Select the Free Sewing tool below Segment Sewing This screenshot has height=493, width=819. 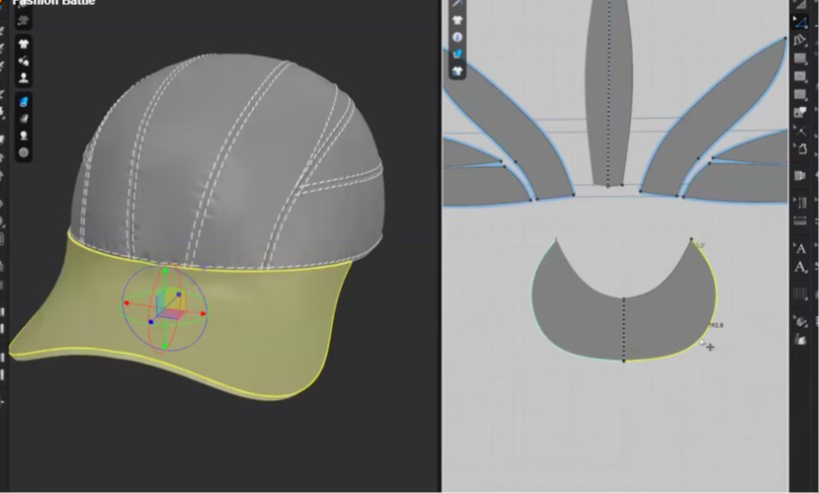tap(800, 221)
